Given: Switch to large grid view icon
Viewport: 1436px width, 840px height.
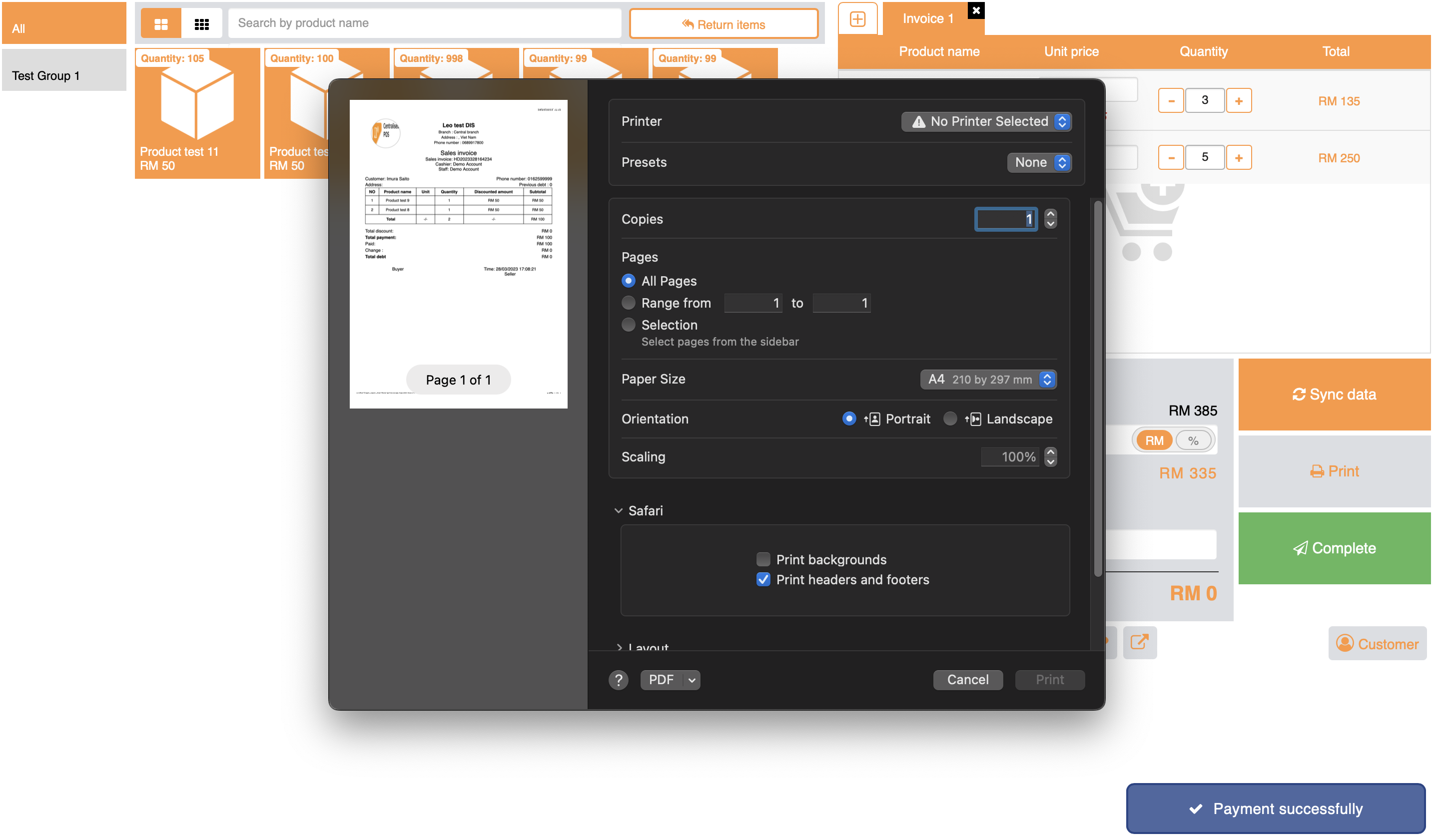Looking at the screenshot, I should (161, 24).
